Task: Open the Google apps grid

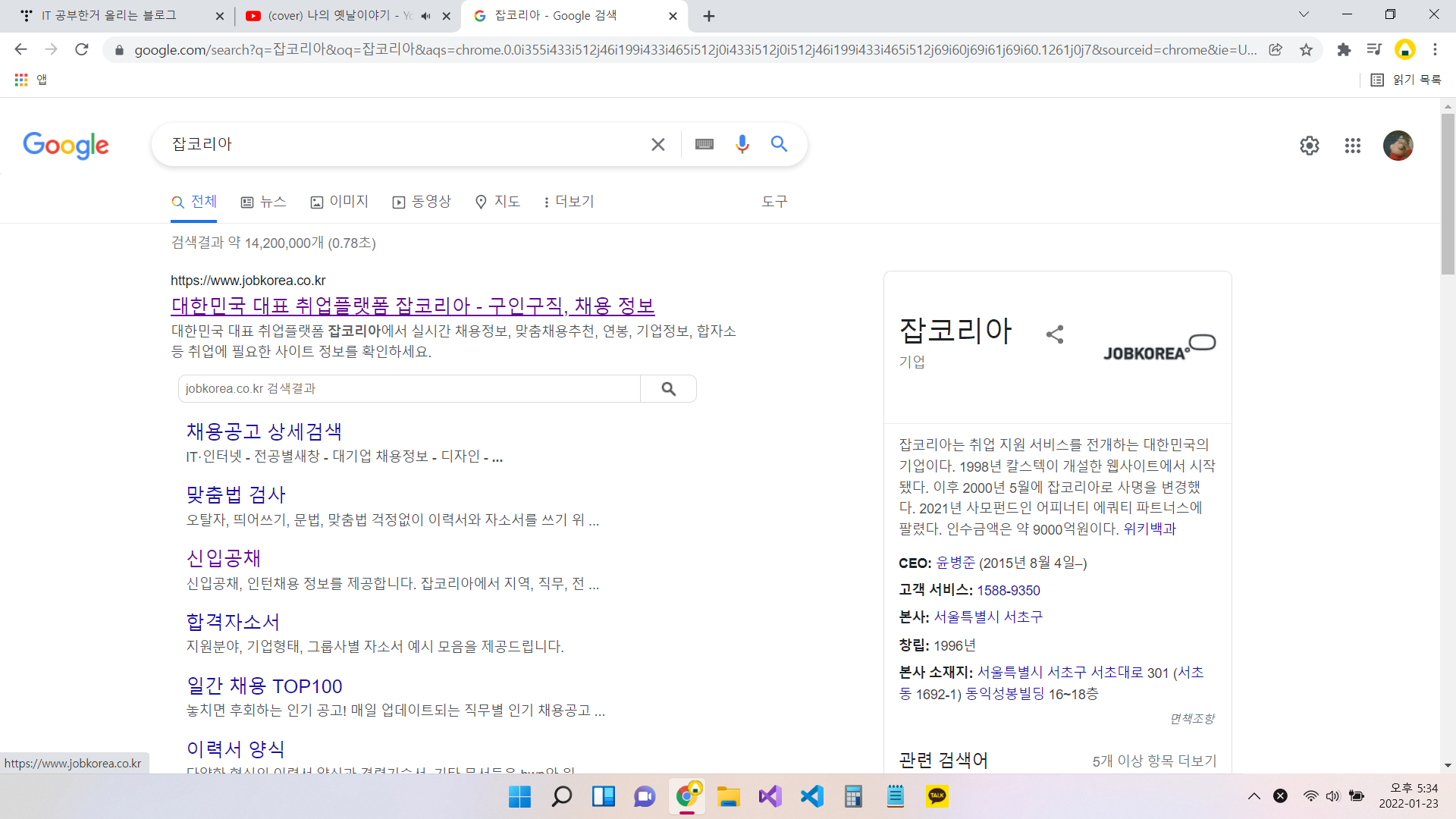Action: coord(1352,146)
